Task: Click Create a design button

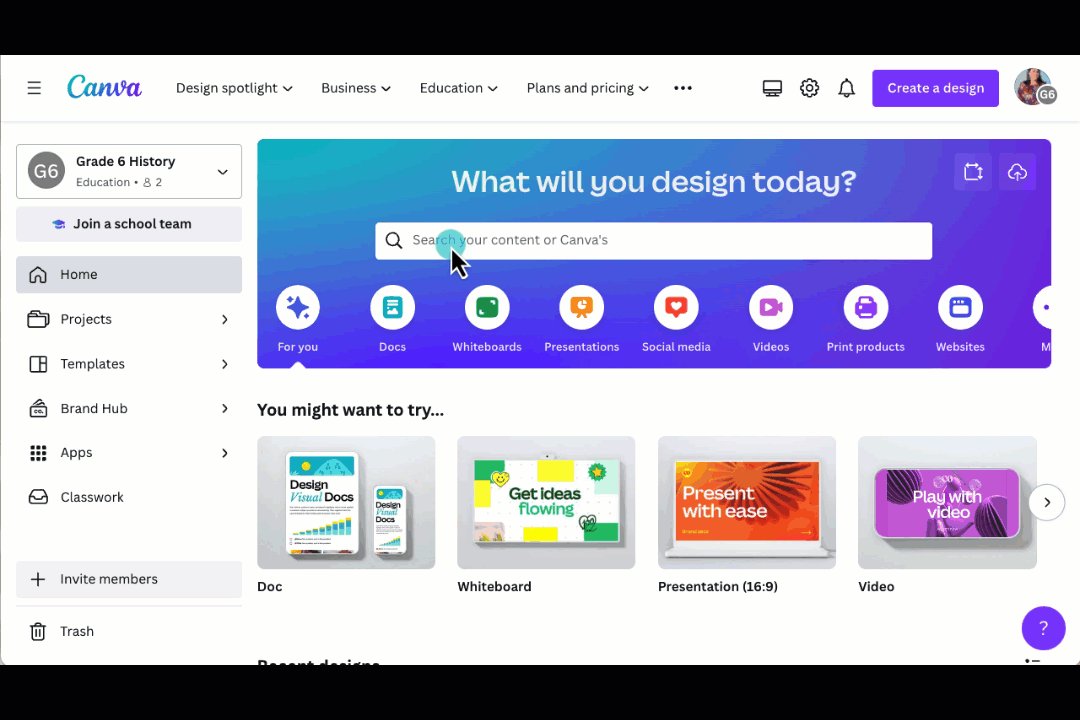Action: click(935, 88)
